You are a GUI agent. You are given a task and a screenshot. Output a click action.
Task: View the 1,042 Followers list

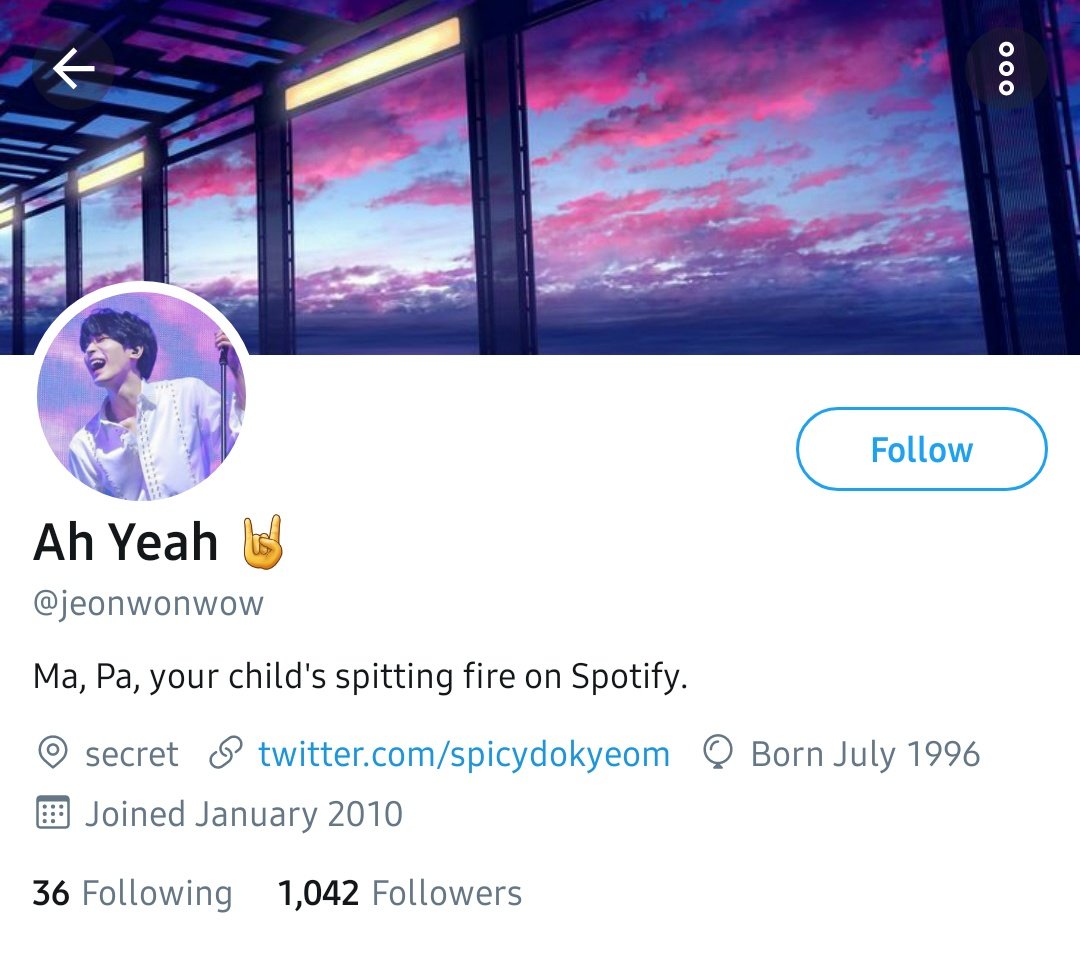[399, 893]
